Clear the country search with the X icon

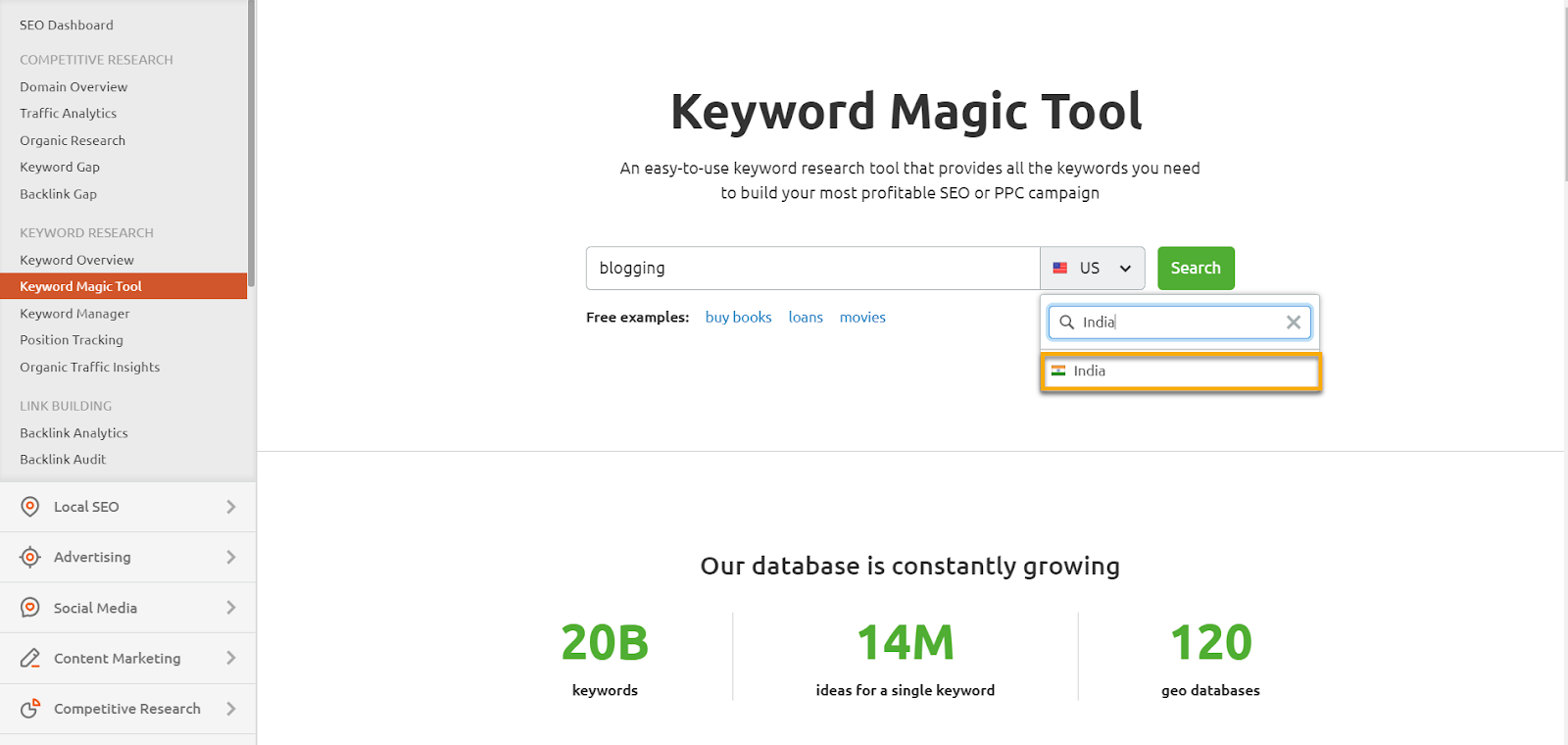tap(1294, 322)
